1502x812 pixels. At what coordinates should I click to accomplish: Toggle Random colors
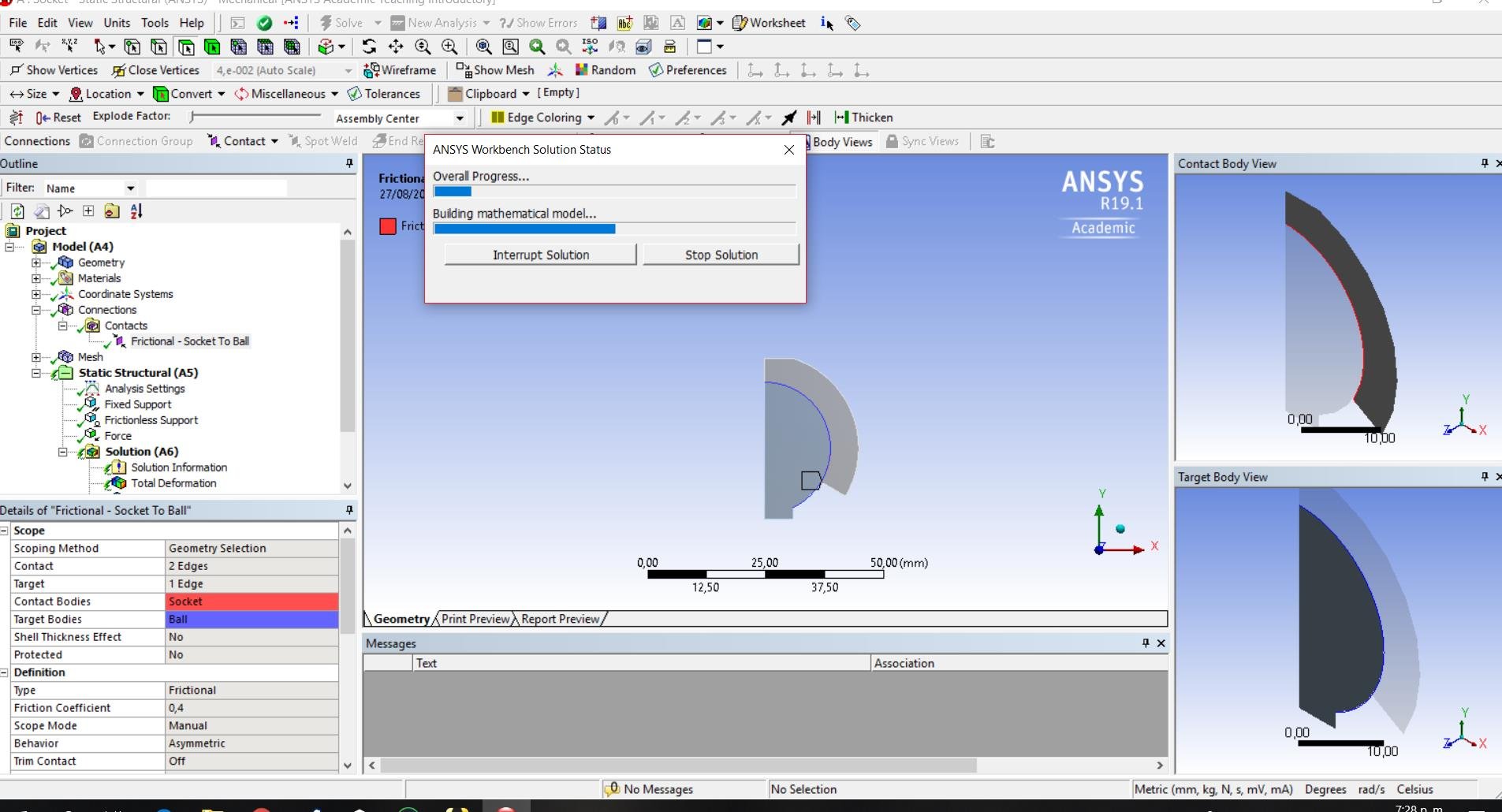coord(605,70)
